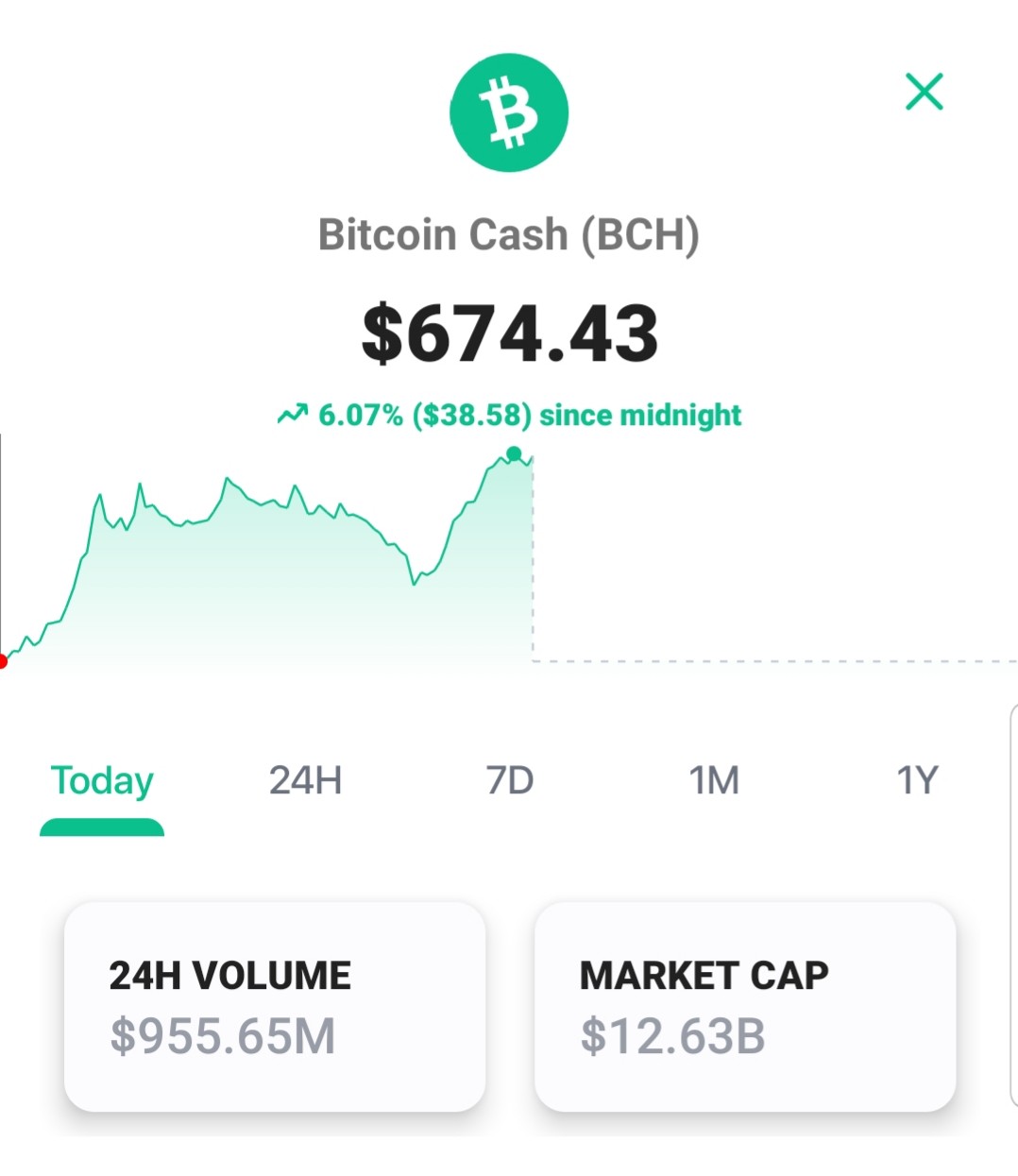Switch chart range to 1M
1018x1176 pixels.
click(713, 780)
